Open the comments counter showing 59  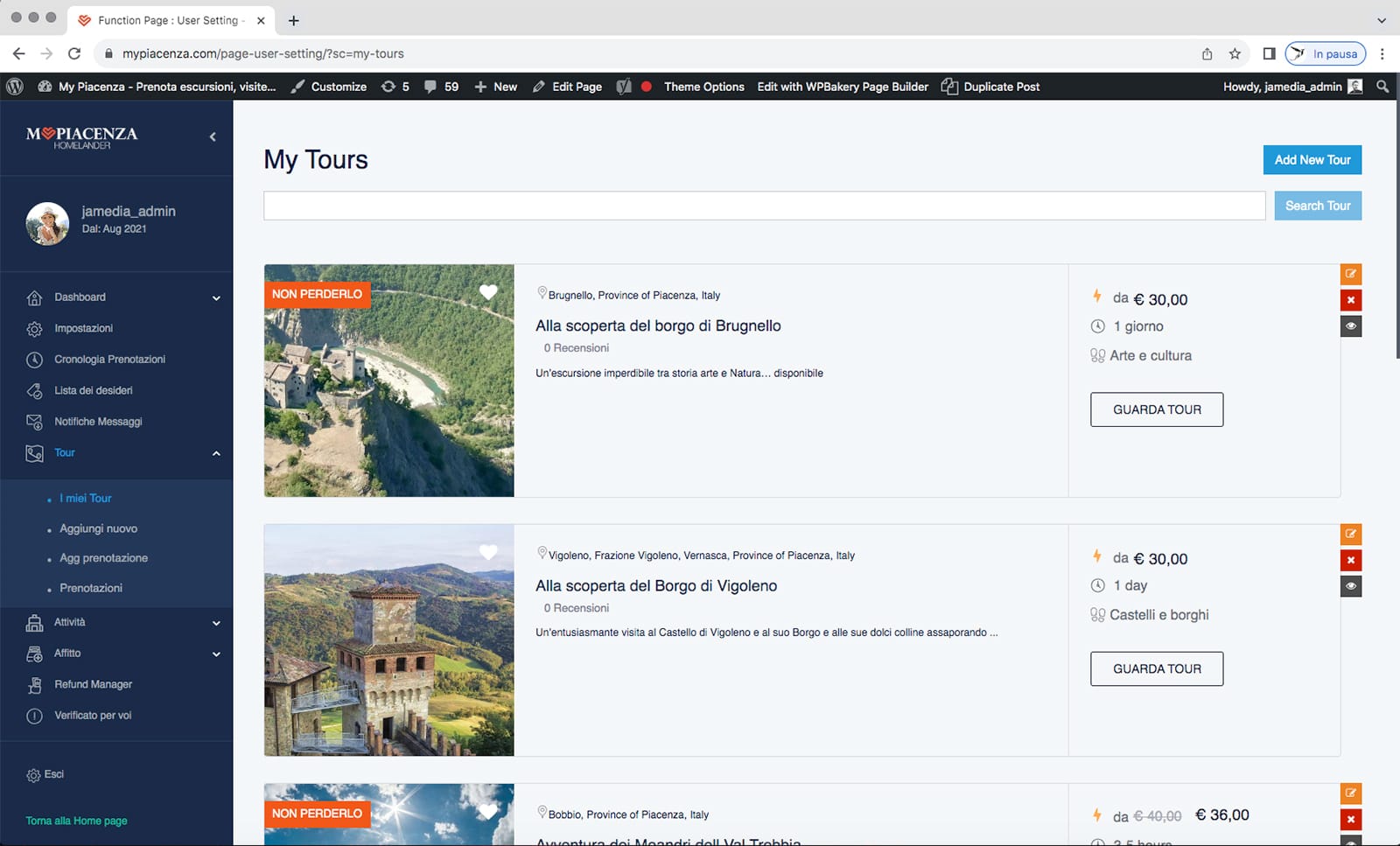pos(441,87)
